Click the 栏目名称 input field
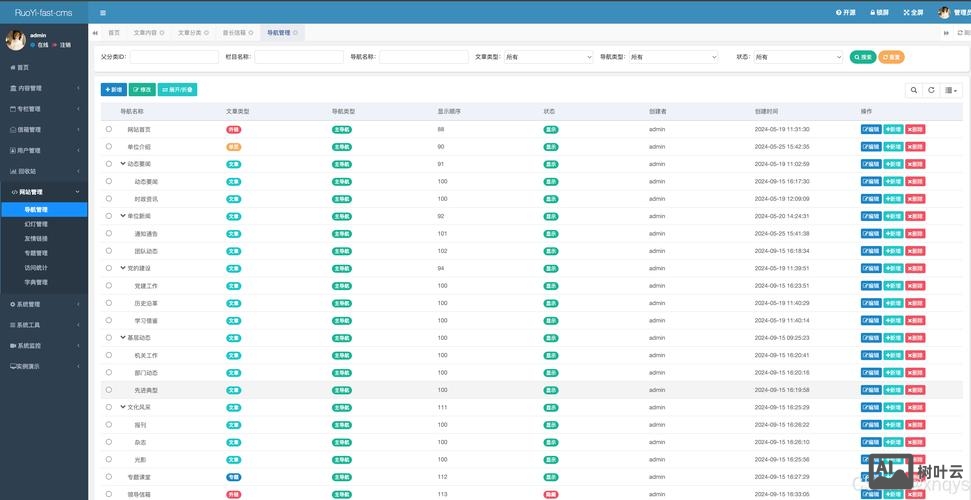Screen dimensions: 971x500 298,57
